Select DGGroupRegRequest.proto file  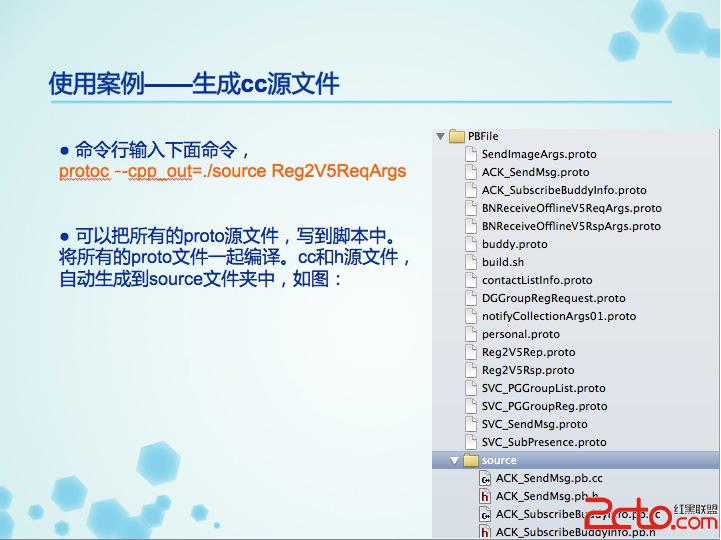(x=553, y=298)
